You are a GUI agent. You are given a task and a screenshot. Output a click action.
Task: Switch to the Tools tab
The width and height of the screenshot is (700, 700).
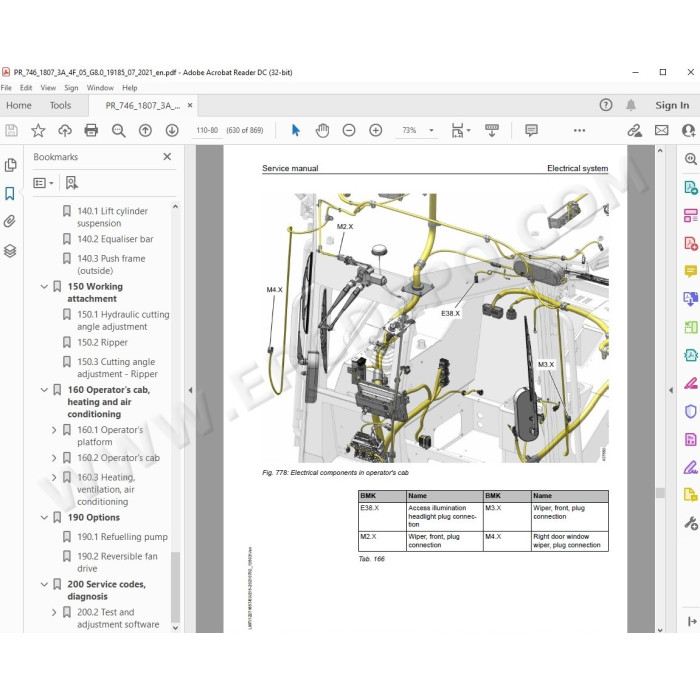coord(60,105)
